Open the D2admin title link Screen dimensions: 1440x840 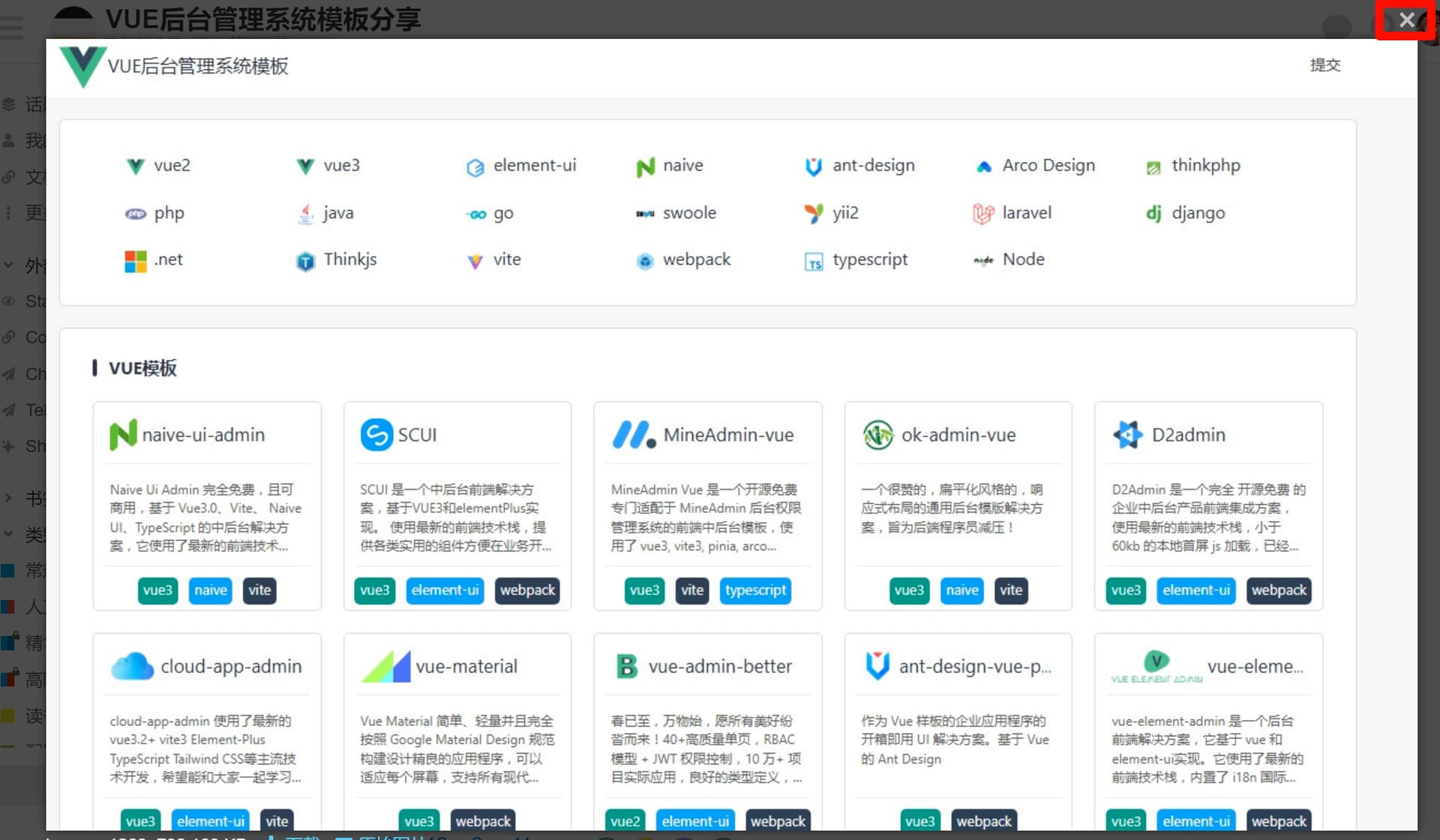(1188, 435)
